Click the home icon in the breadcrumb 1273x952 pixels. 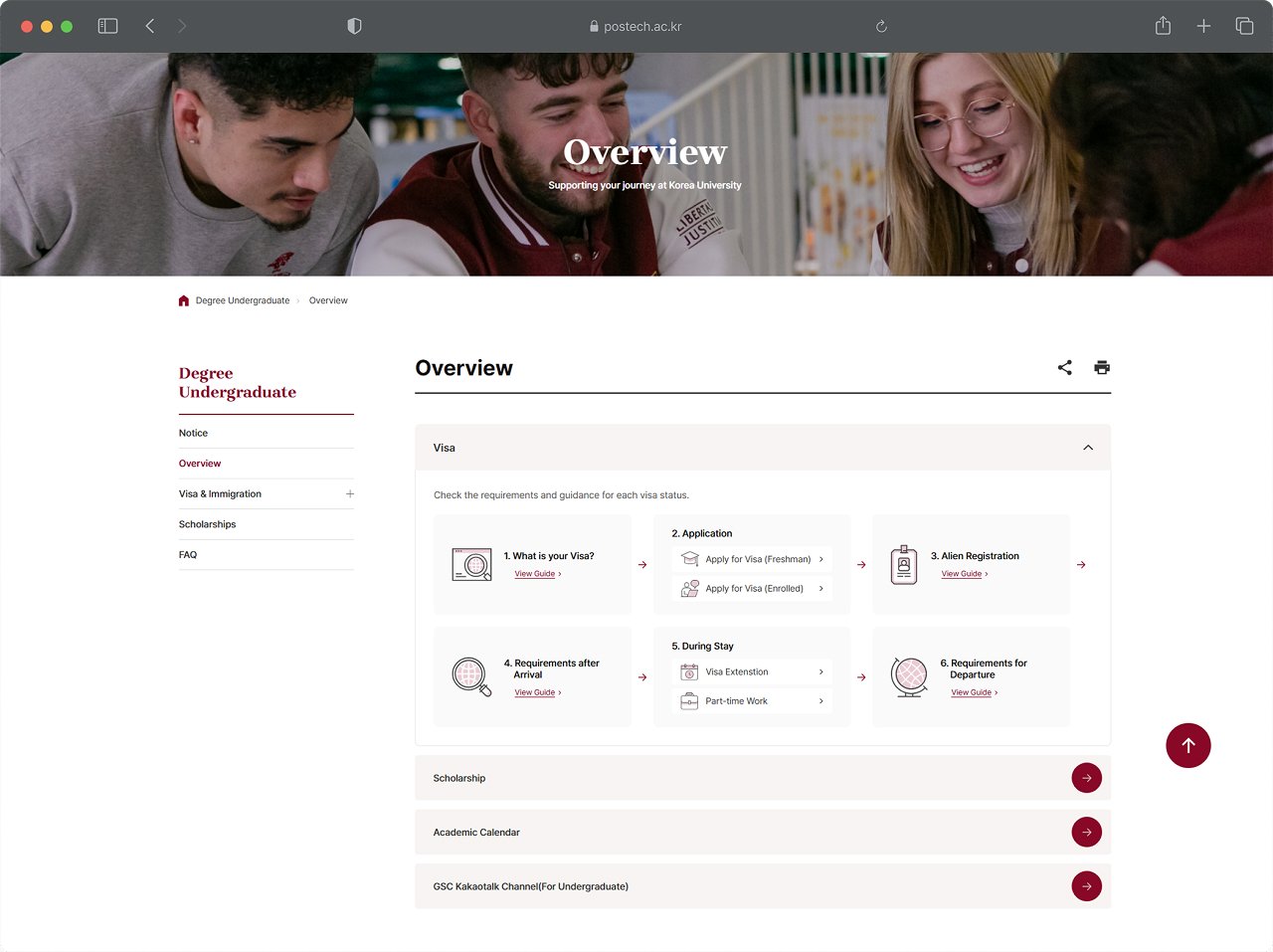click(184, 300)
